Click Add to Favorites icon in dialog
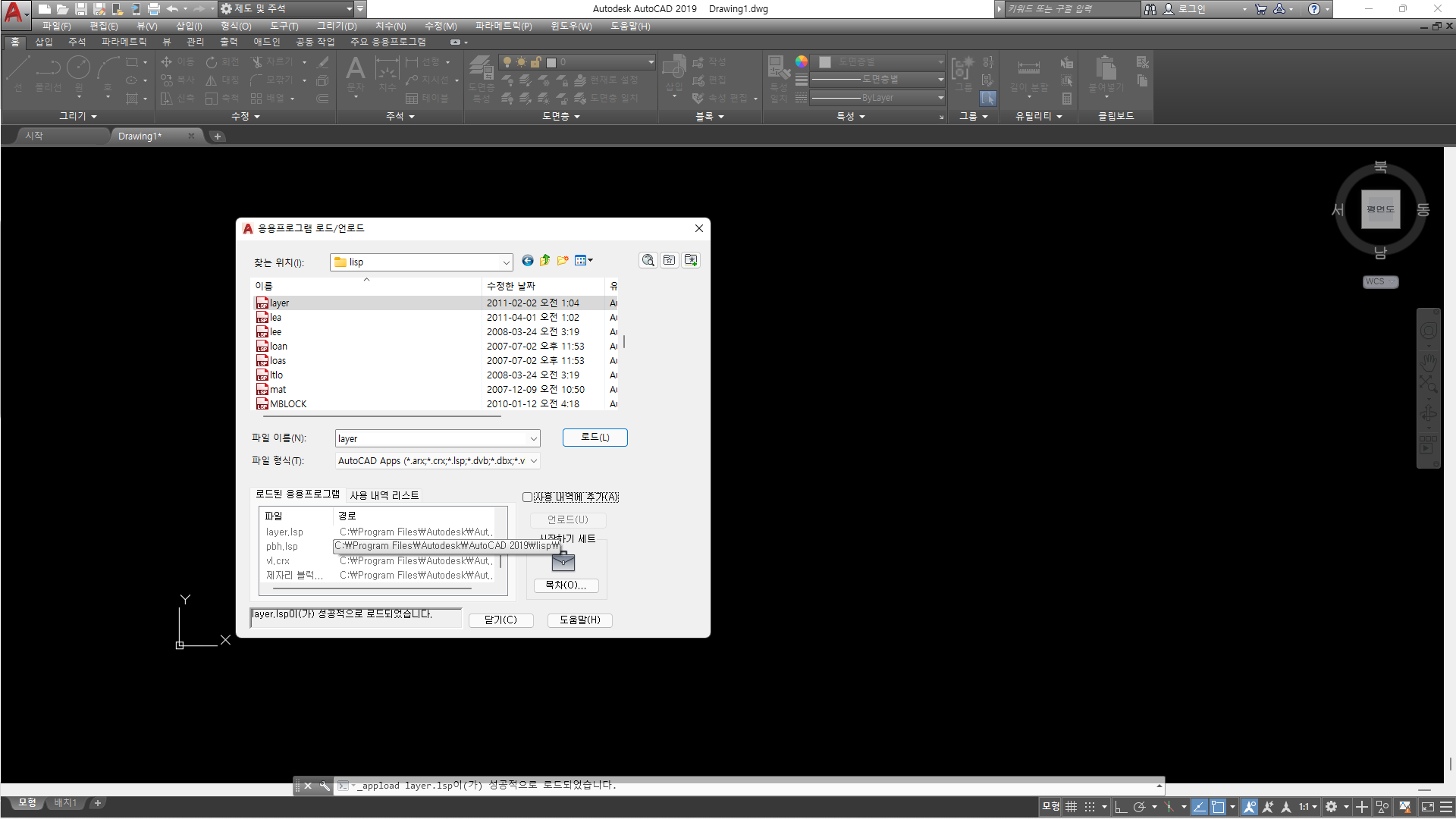1456x819 pixels. pos(691,261)
